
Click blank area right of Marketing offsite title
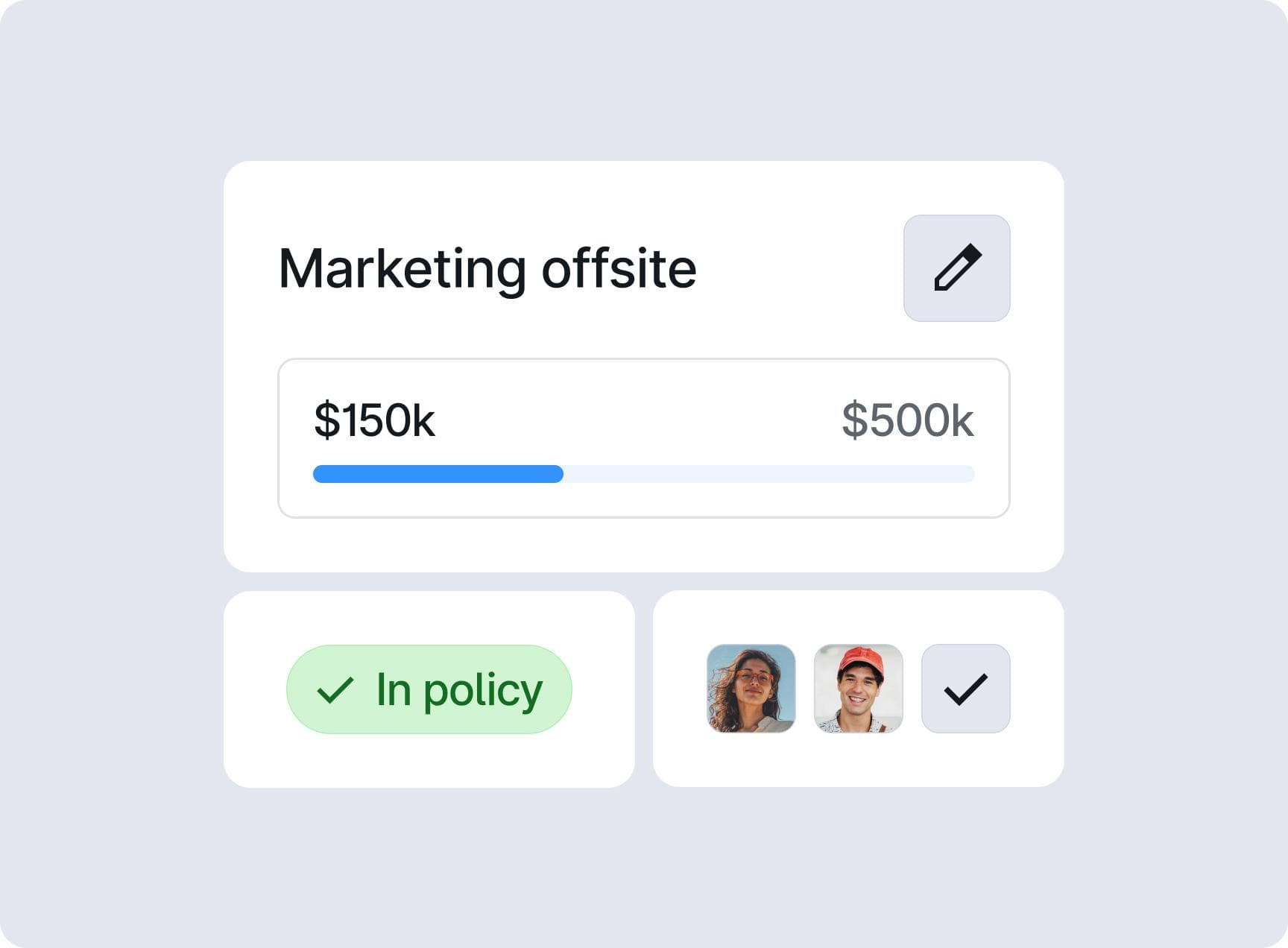pyautogui.click(x=798, y=268)
